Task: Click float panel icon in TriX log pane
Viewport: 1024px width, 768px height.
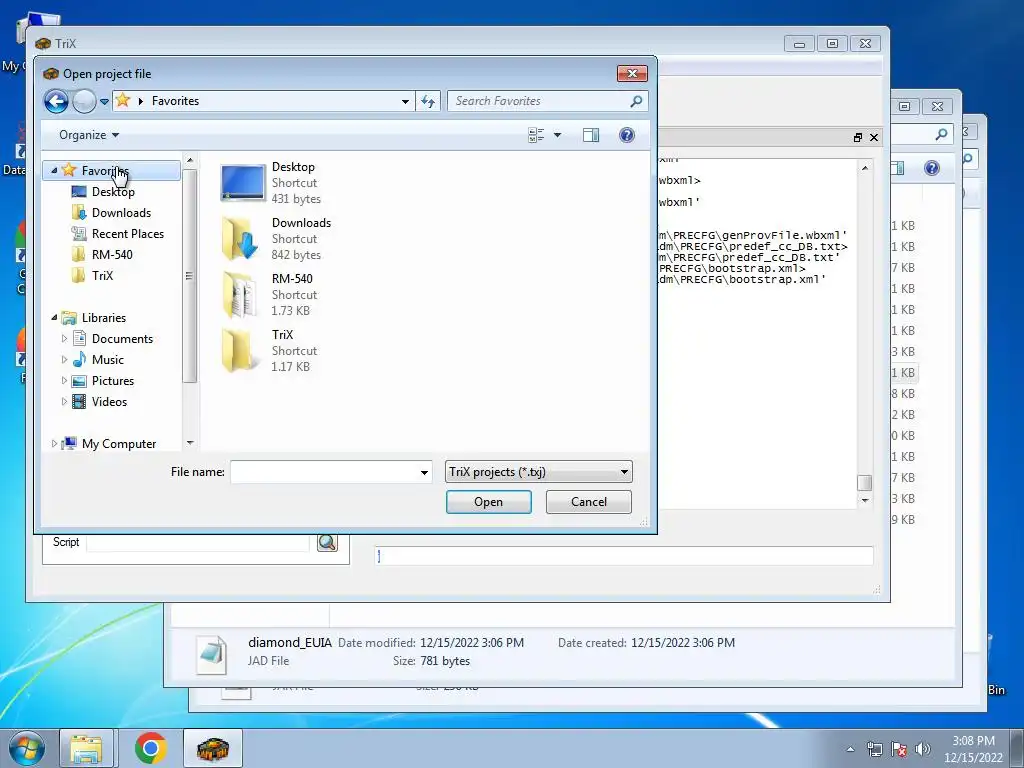Action: [858, 138]
